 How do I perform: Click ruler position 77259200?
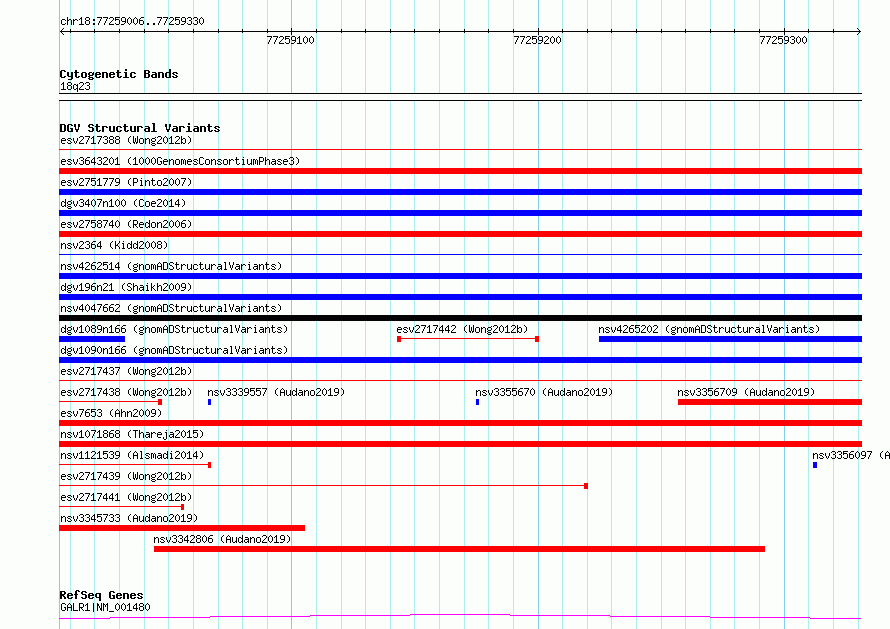pos(537,40)
